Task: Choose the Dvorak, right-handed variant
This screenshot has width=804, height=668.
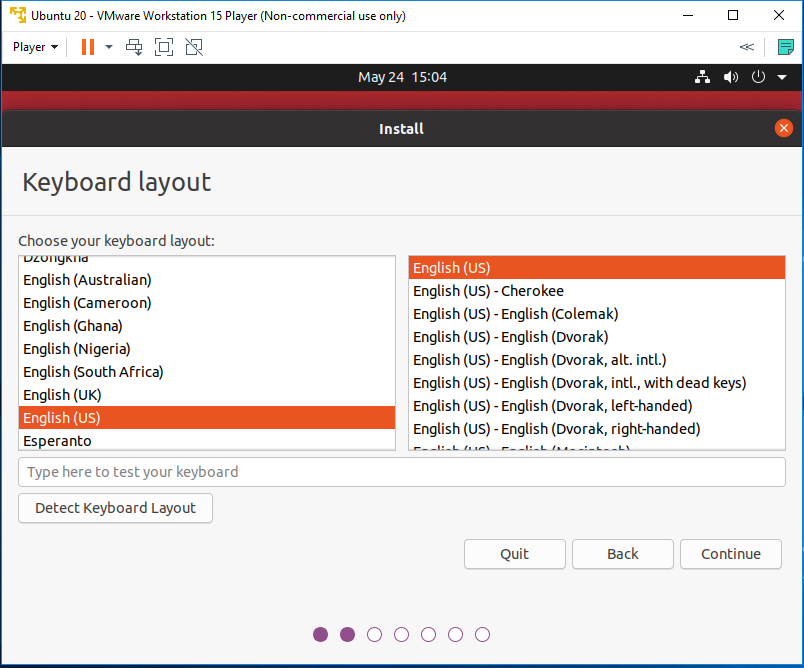Action: point(597,429)
